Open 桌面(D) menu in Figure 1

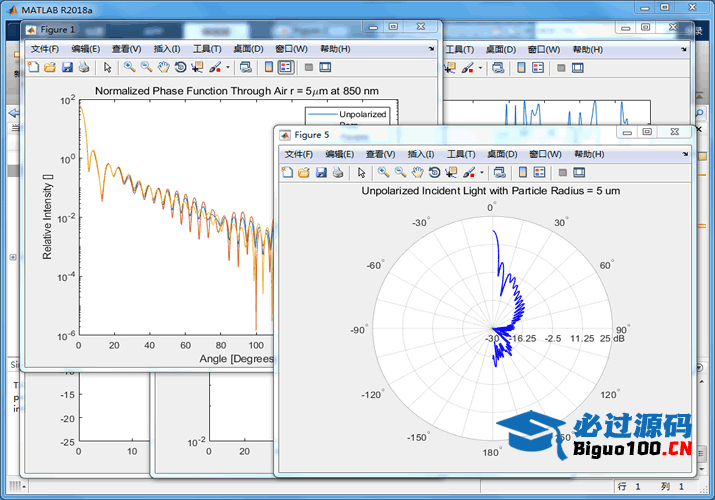click(249, 49)
